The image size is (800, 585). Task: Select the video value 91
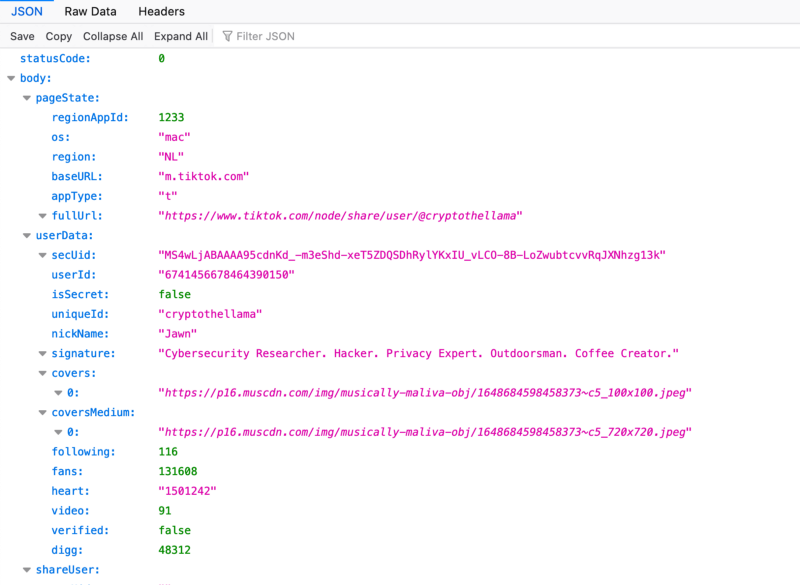[x=165, y=511]
